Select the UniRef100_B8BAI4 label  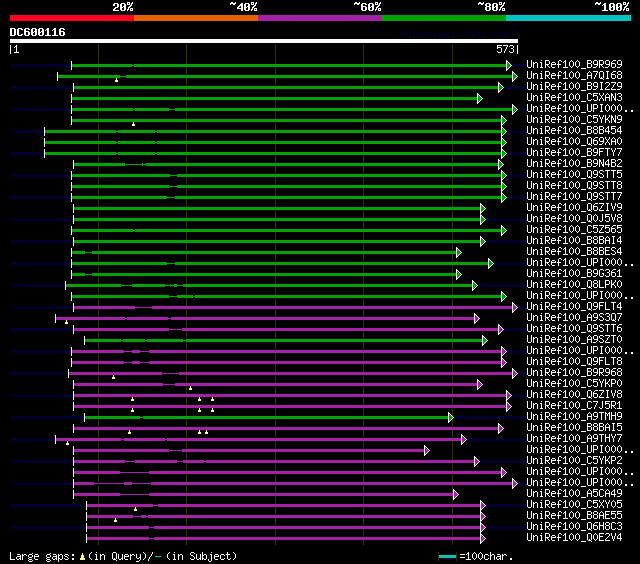point(574,241)
